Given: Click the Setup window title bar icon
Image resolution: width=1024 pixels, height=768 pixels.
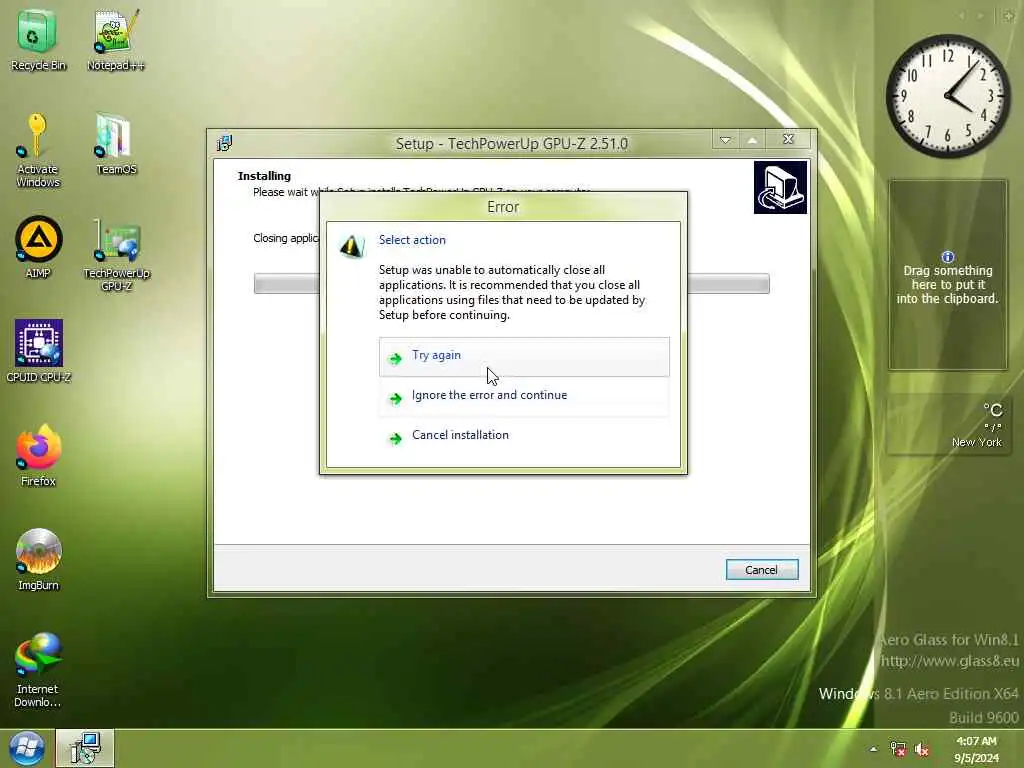Looking at the screenshot, I should click(225, 142).
